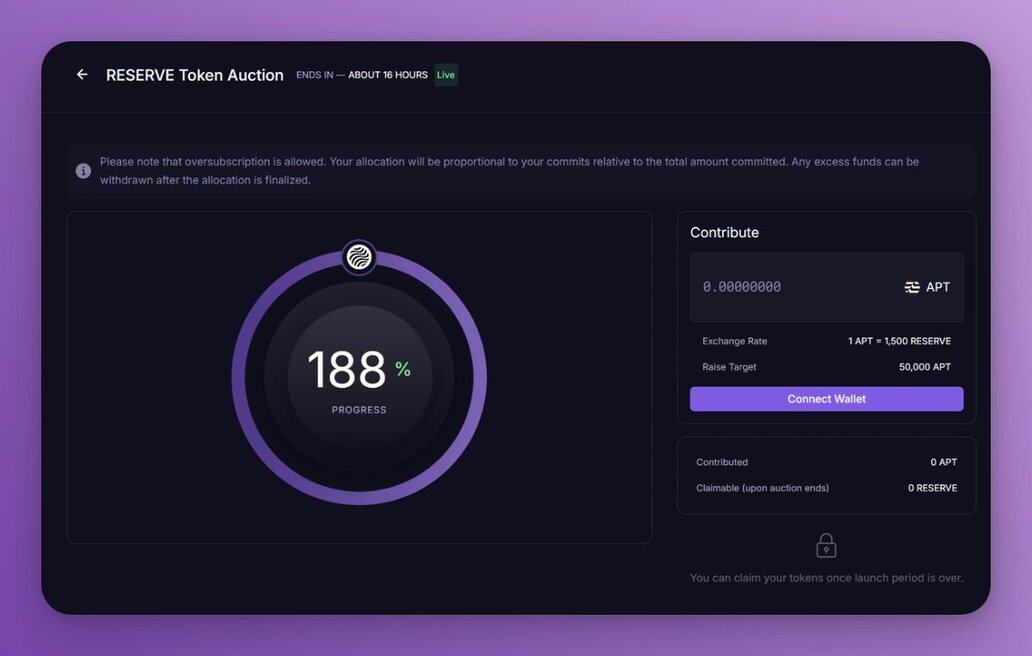The width and height of the screenshot is (1032, 656).
Task: Select the RESERVE Token Auction heading
Action: pyautogui.click(x=195, y=75)
